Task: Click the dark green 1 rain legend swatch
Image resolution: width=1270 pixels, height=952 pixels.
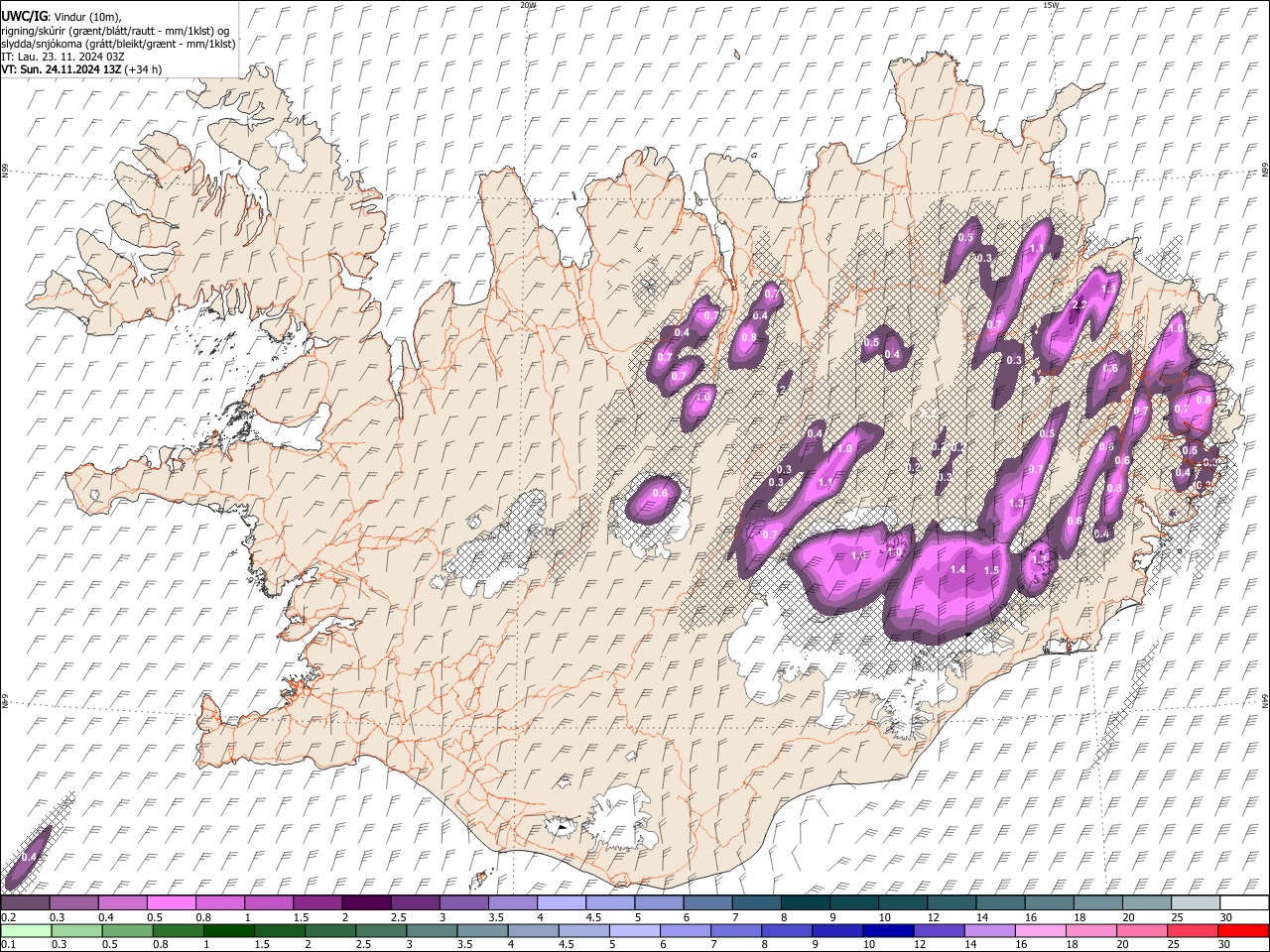Action: [x=229, y=930]
